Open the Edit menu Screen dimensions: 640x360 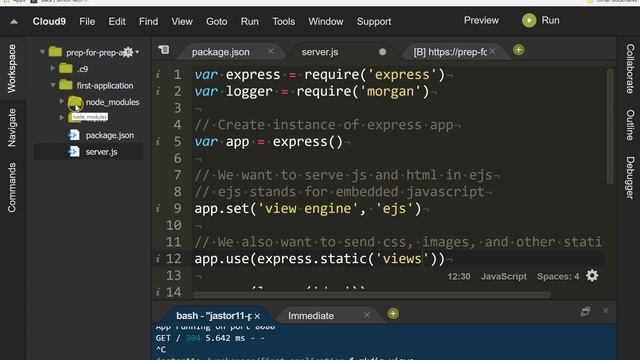pos(117,21)
